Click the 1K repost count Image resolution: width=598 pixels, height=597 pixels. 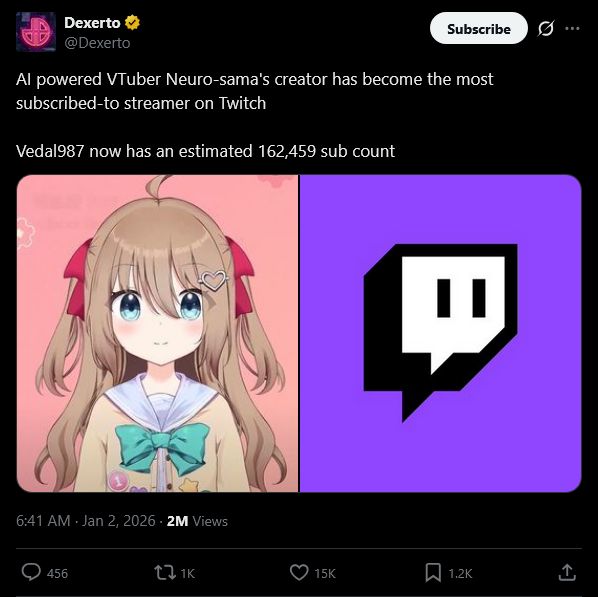pyautogui.click(x=188, y=573)
